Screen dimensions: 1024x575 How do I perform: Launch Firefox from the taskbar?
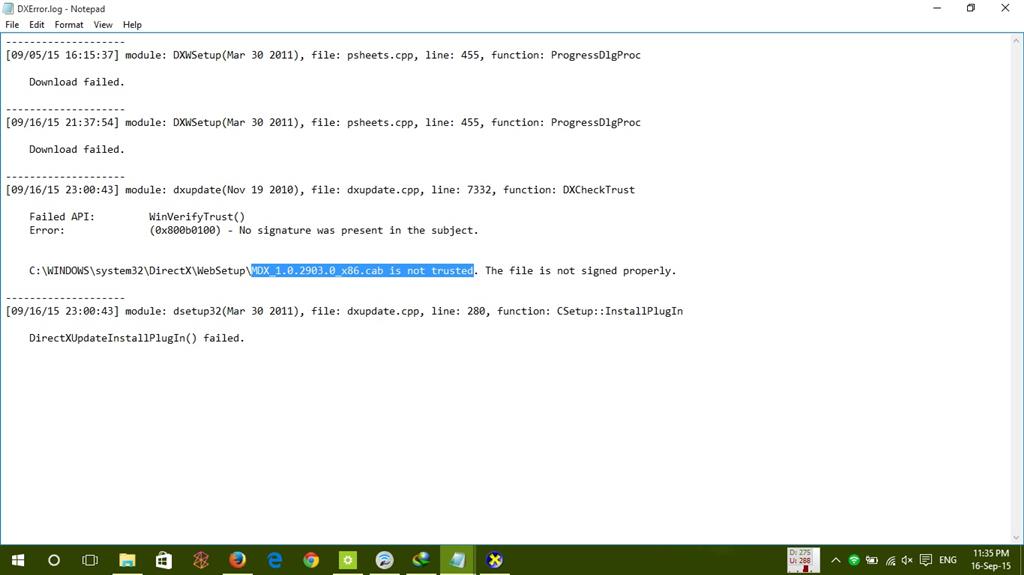(237, 560)
